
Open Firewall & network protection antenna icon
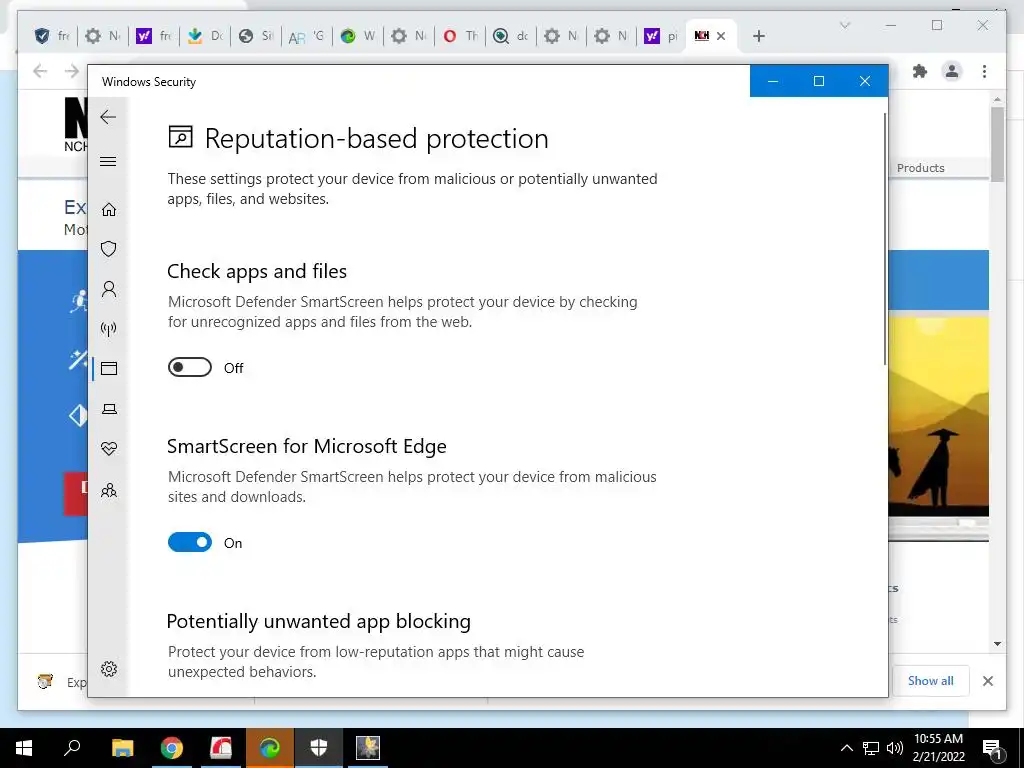[x=109, y=328]
